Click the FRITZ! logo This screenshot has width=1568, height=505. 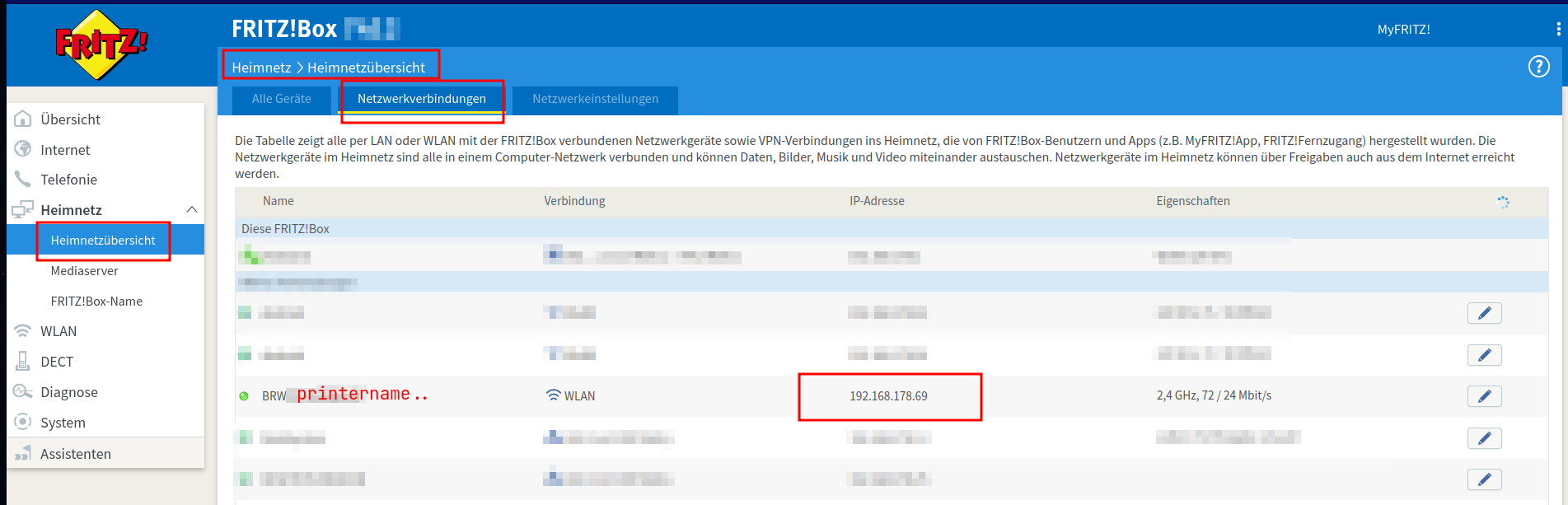101,45
